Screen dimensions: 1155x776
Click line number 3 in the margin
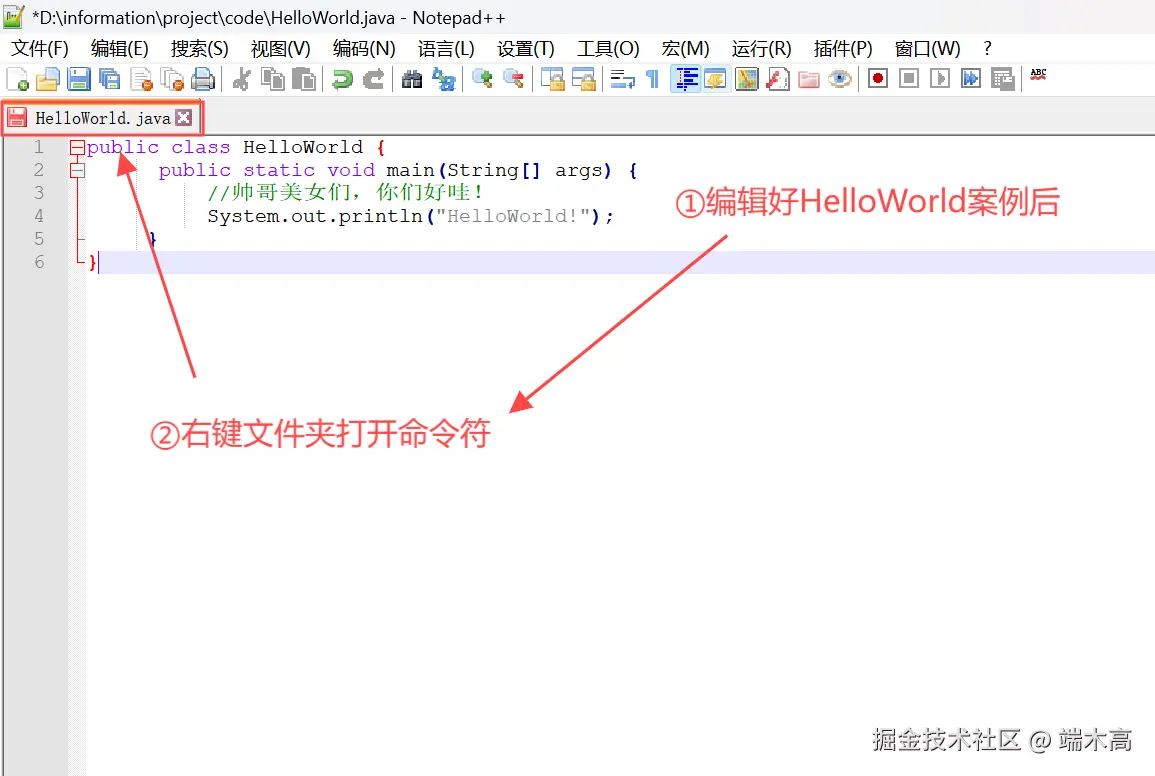point(39,192)
